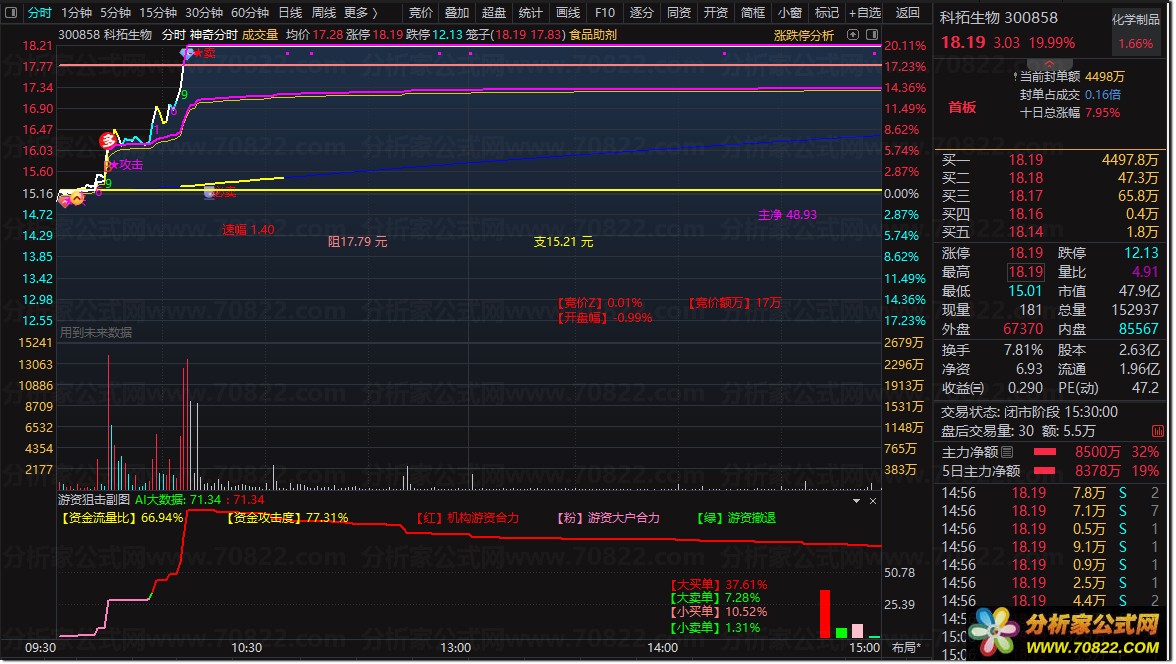Click the 游资狙击副图 indicator title
This screenshot has width=1176, height=664.
pyautogui.click(x=94, y=500)
